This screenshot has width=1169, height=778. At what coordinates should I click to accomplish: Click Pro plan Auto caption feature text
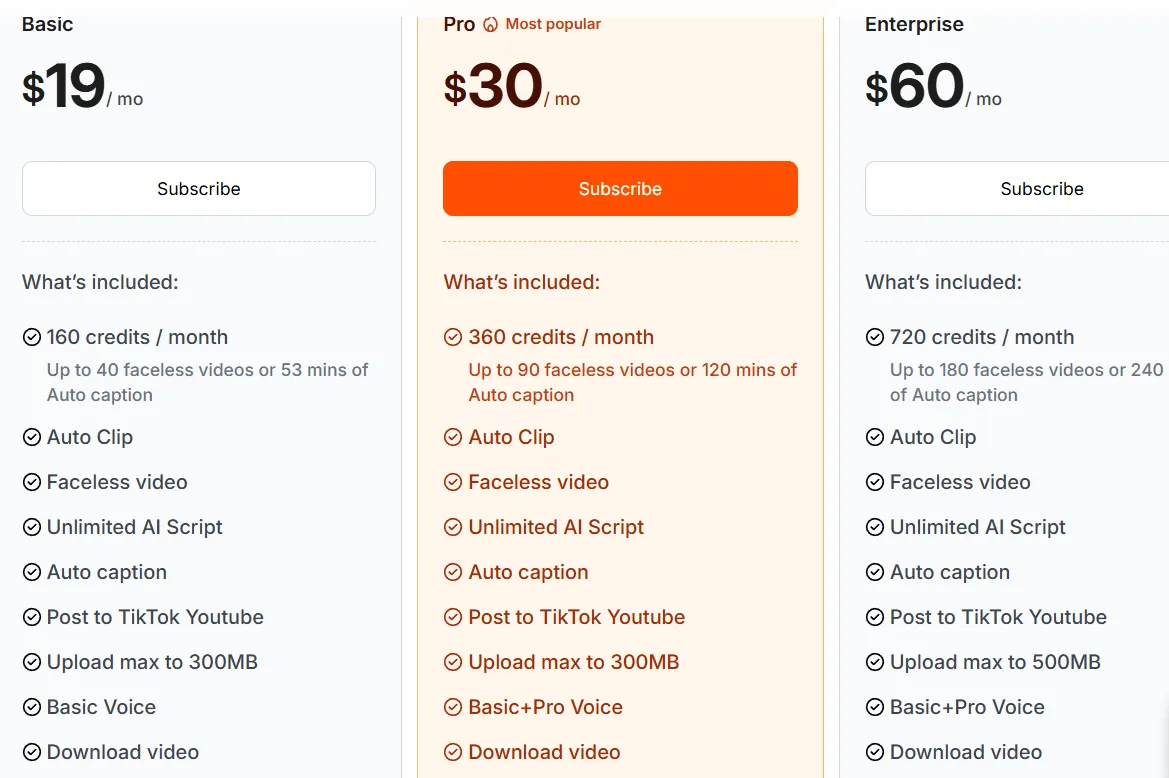529,572
